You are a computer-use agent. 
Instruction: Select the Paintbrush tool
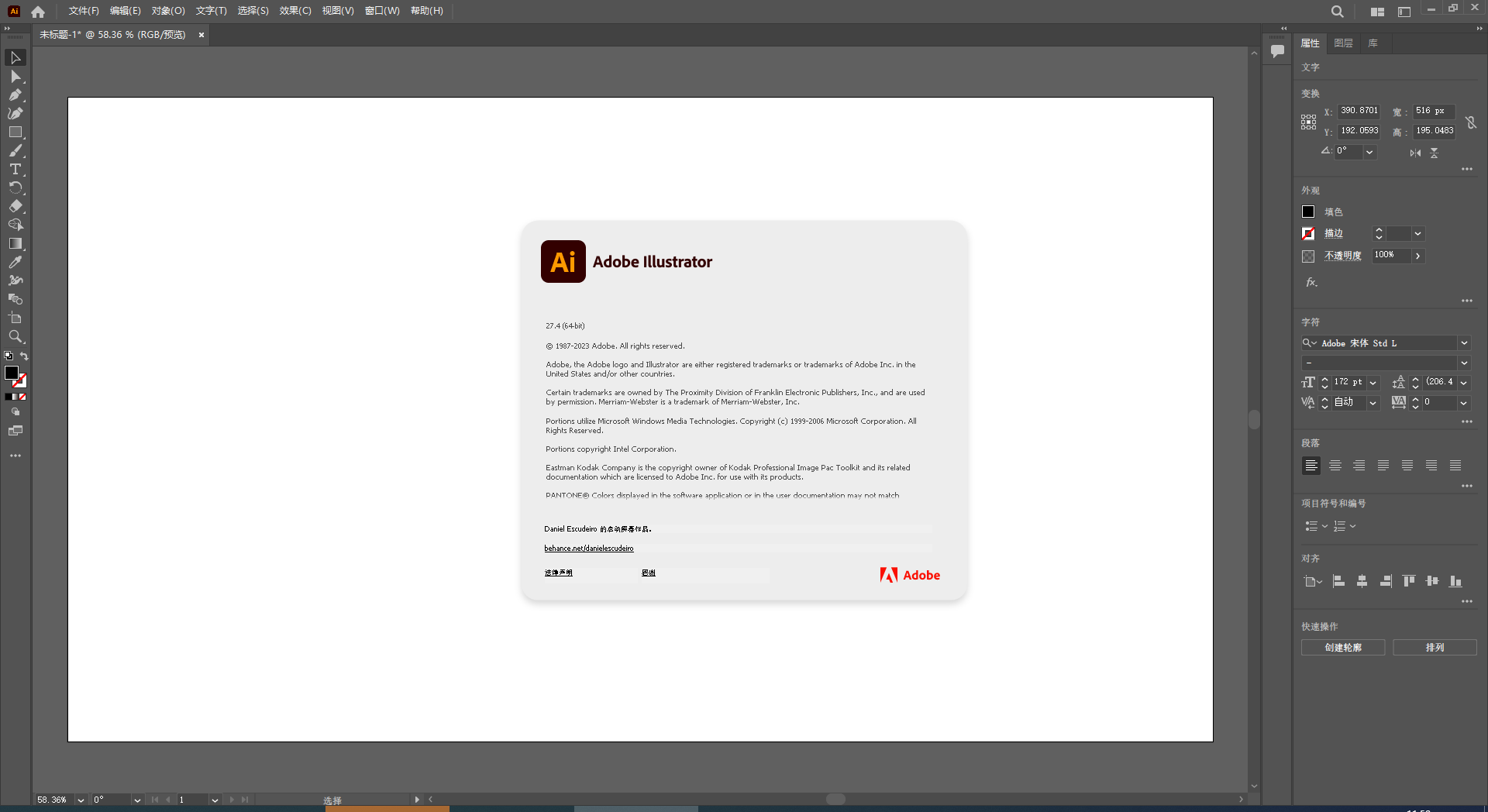point(15,151)
